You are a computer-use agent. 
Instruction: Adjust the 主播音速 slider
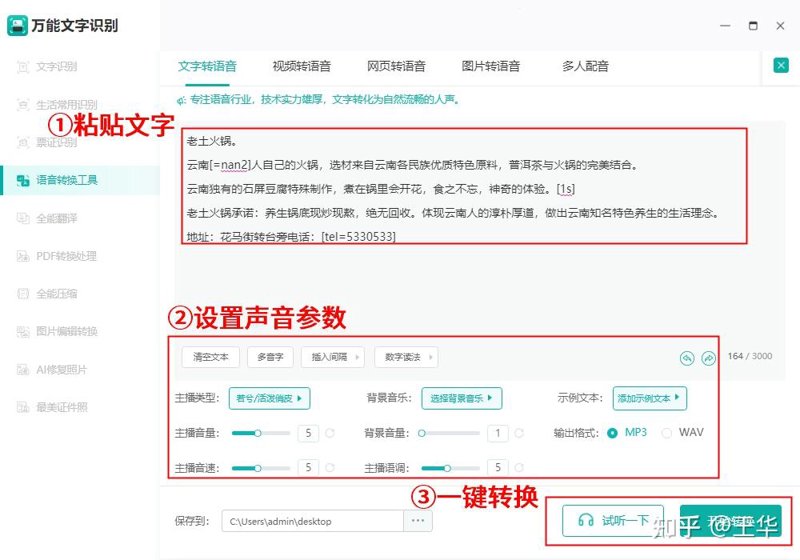261,468
